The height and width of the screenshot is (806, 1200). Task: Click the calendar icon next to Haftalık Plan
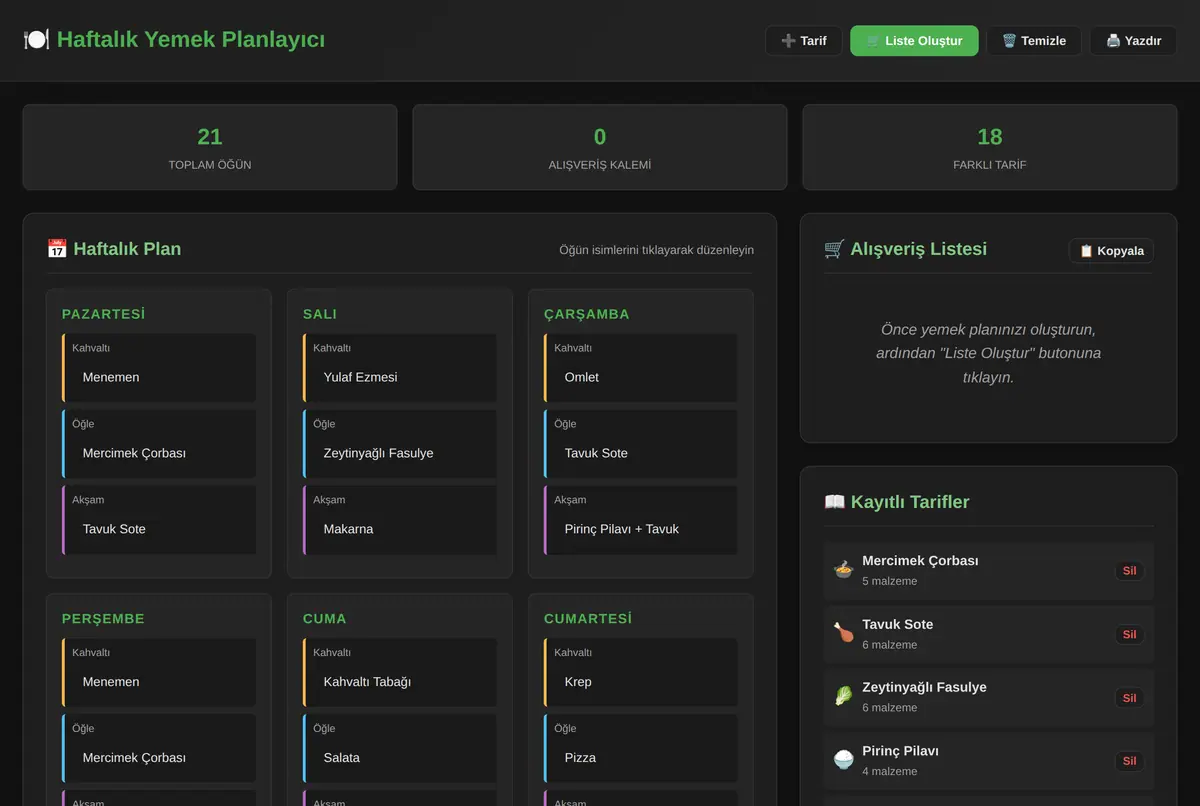click(57, 249)
